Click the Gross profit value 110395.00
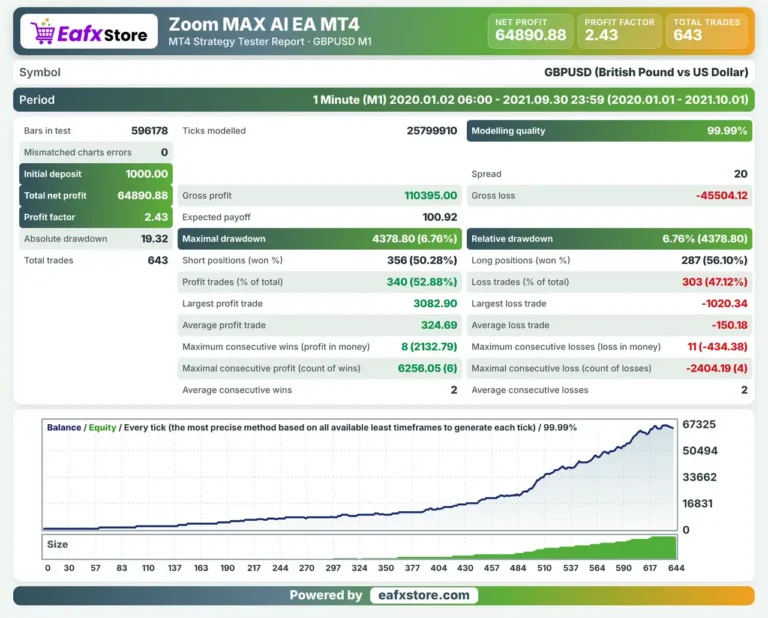Image resolution: width=768 pixels, height=618 pixels. click(431, 195)
